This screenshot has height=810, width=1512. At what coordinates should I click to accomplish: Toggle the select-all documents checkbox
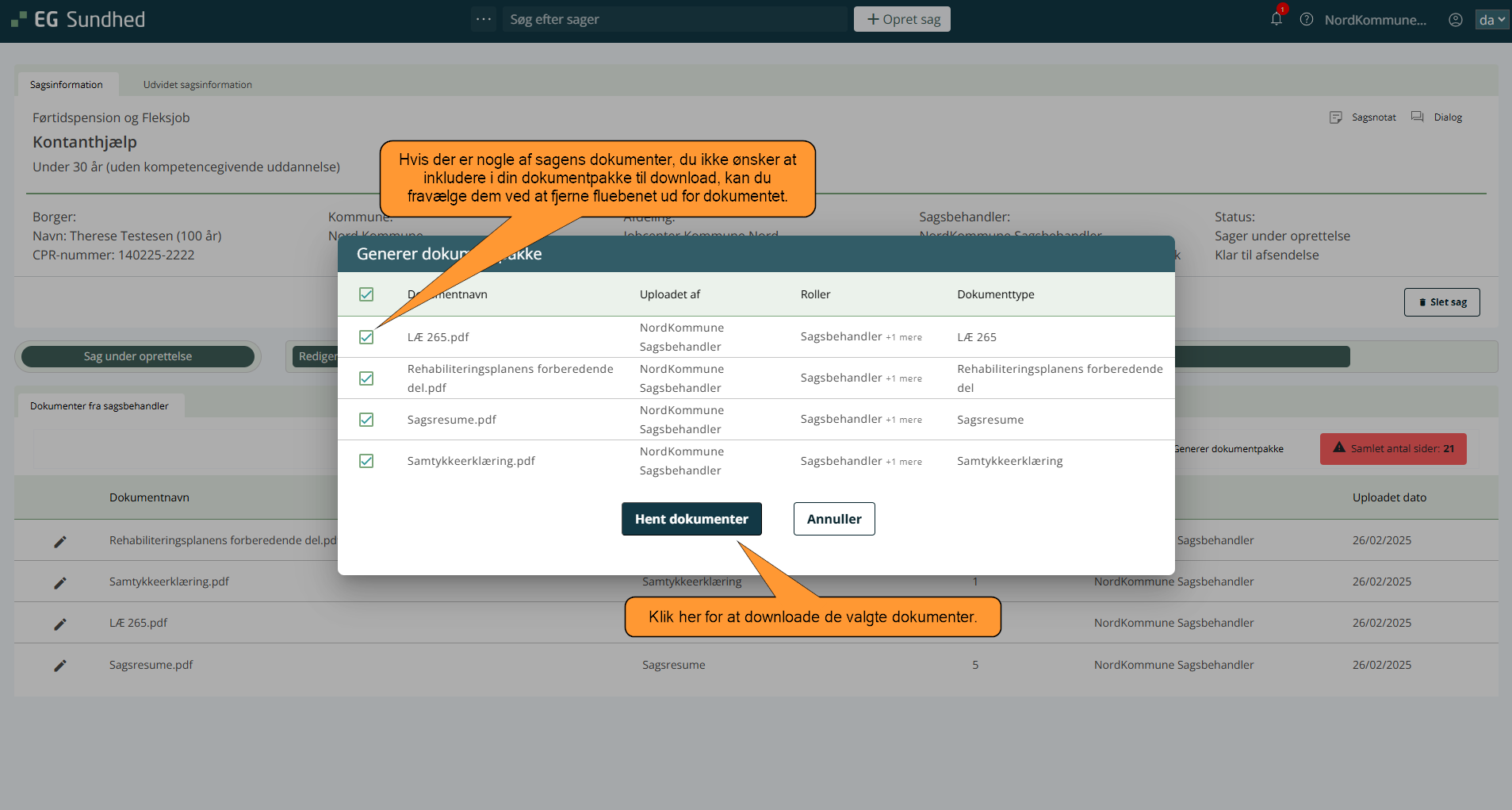point(366,294)
